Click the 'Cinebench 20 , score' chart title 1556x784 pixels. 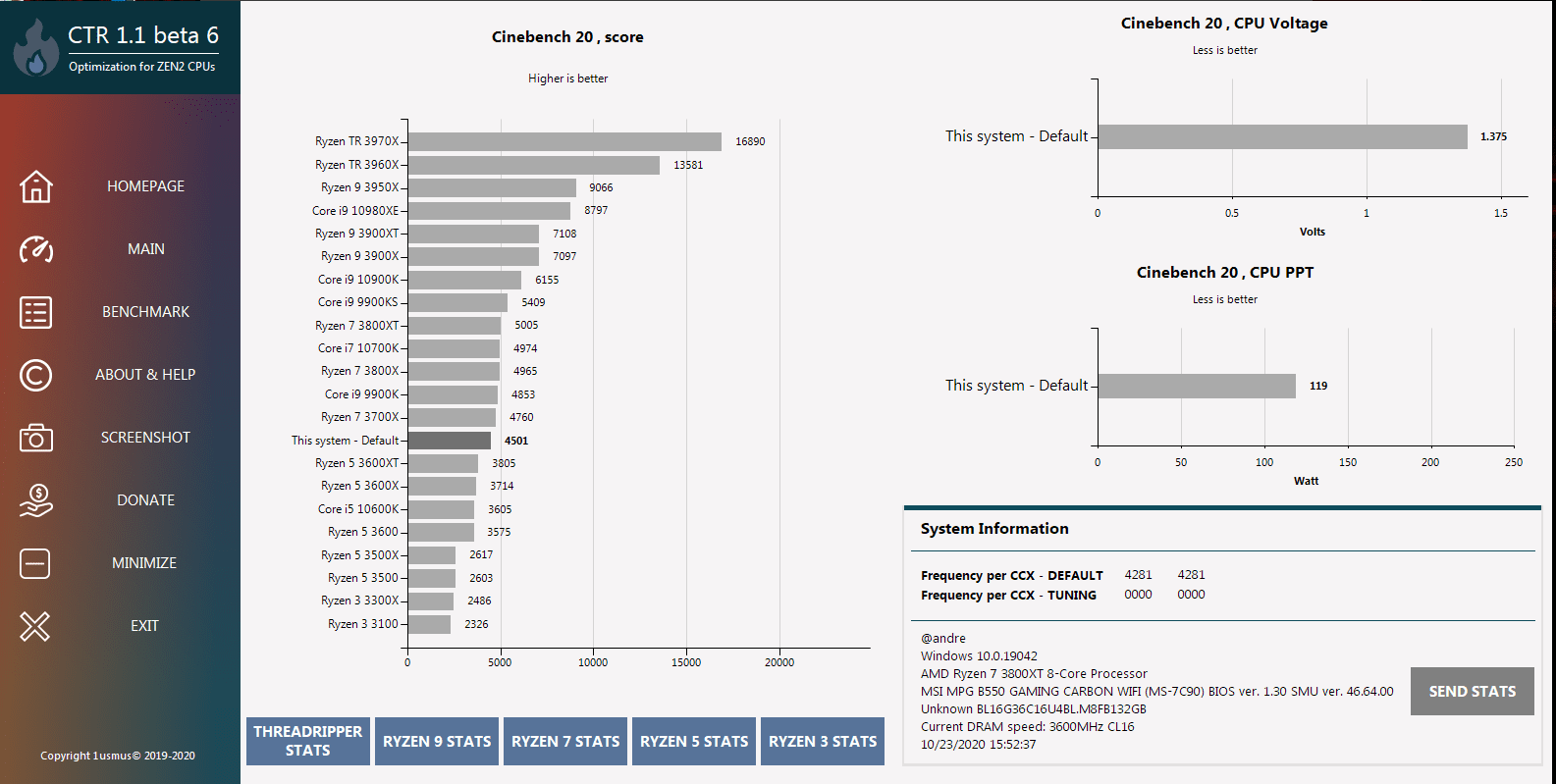click(567, 37)
